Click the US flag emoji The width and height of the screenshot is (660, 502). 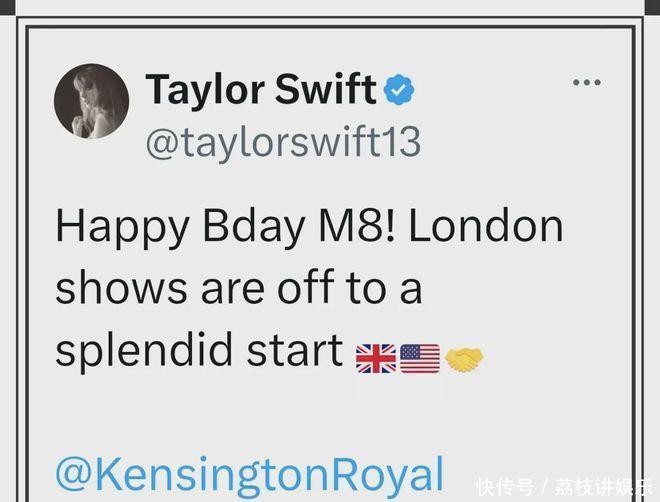(420, 359)
